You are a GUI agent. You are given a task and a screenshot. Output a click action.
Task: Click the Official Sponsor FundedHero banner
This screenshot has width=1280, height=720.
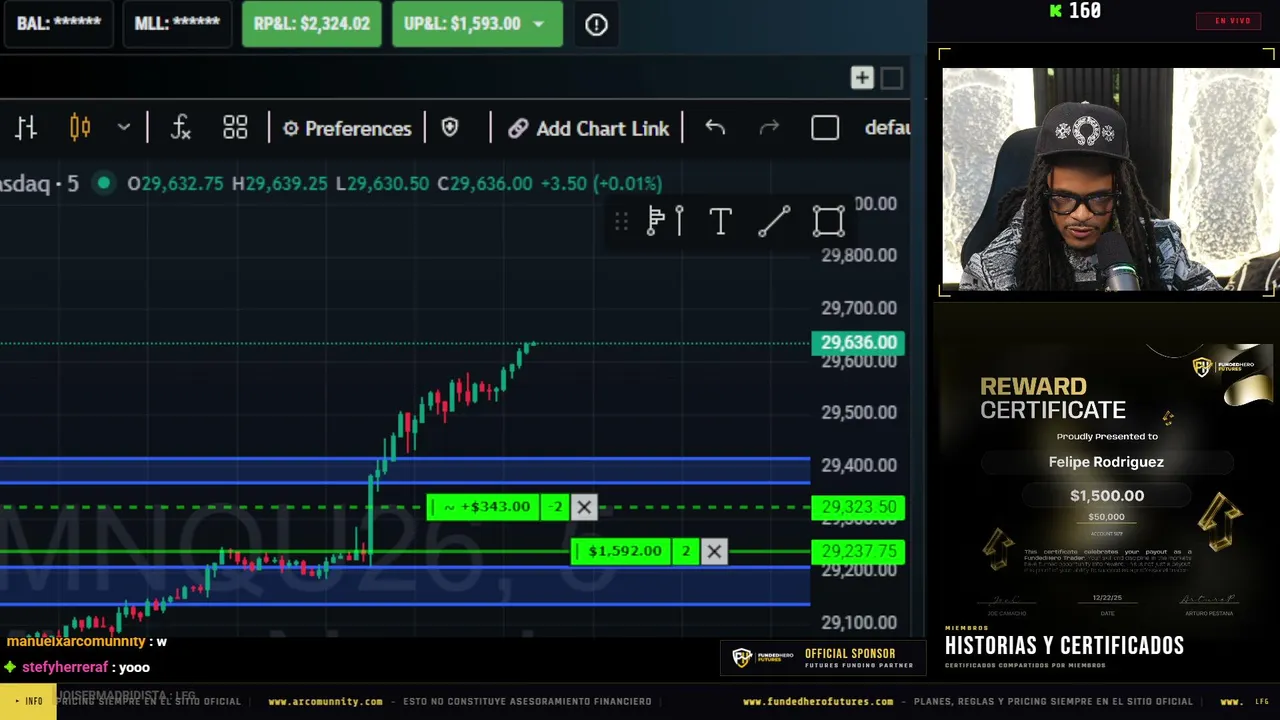[823, 658]
